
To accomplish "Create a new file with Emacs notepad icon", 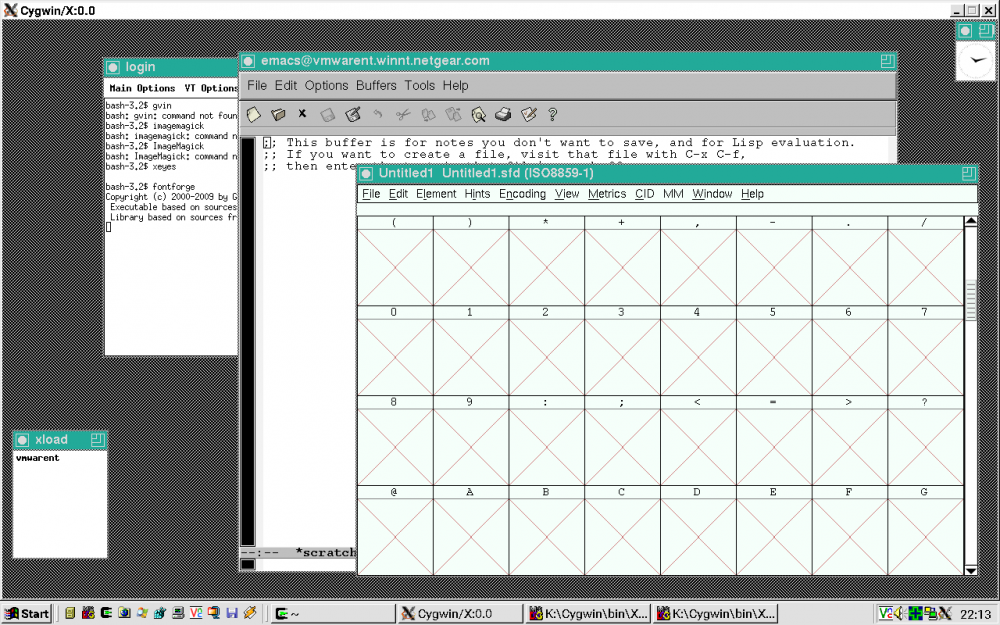I will click(252, 114).
